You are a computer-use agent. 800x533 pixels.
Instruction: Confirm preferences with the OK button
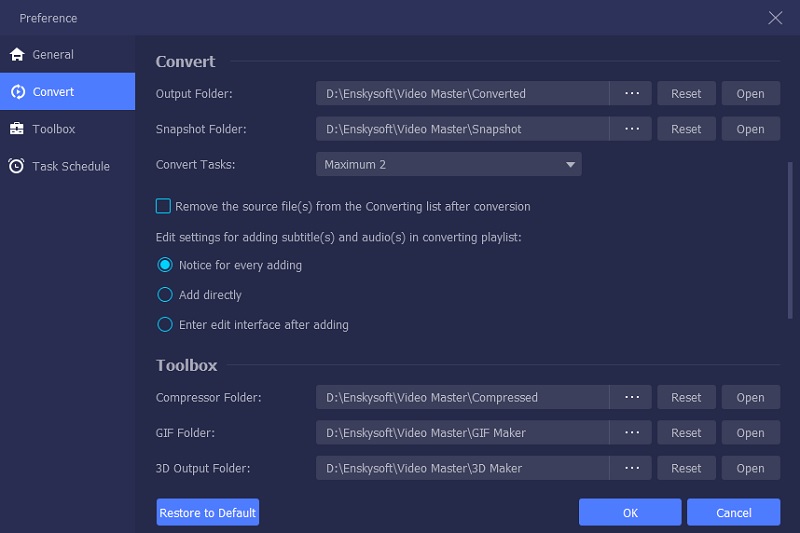click(630, 513)
